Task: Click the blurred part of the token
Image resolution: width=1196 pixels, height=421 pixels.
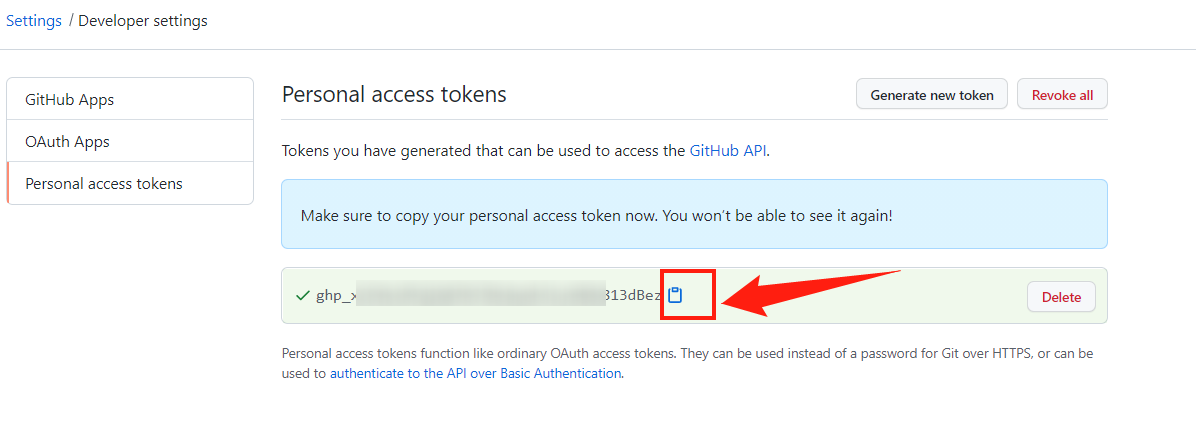Action: click(481, 296)
